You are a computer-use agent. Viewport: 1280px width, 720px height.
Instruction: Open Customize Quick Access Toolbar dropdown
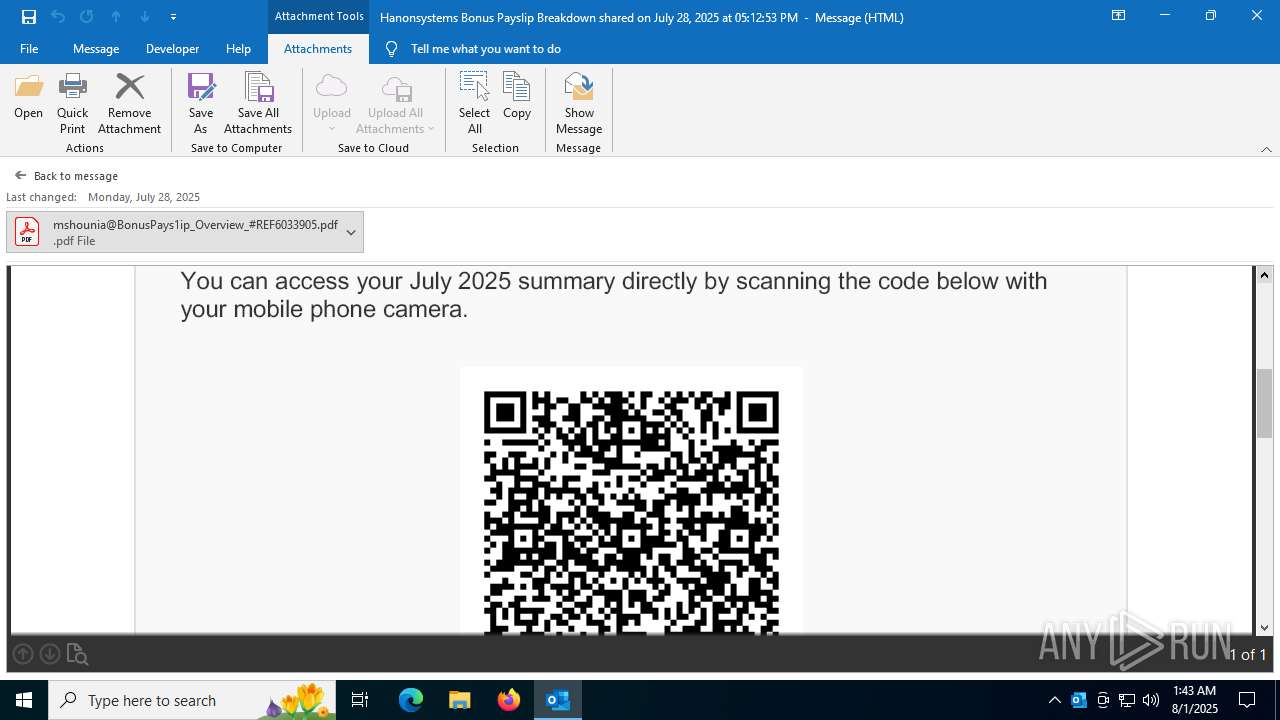coord(173,17)
